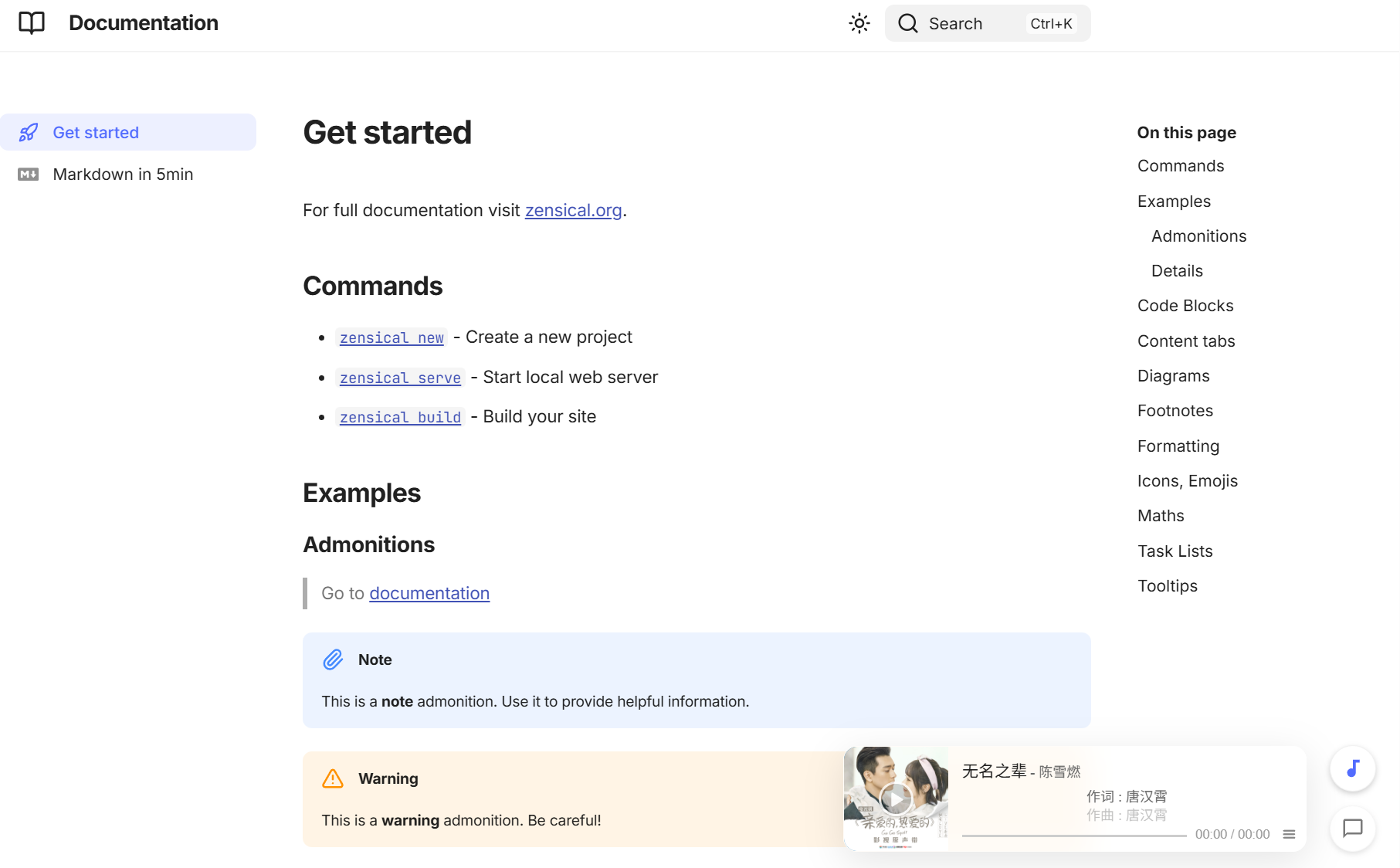Open the Markdown in 5min page
The height and width of the screenshot is (868, 1400).
coord(123,175)
